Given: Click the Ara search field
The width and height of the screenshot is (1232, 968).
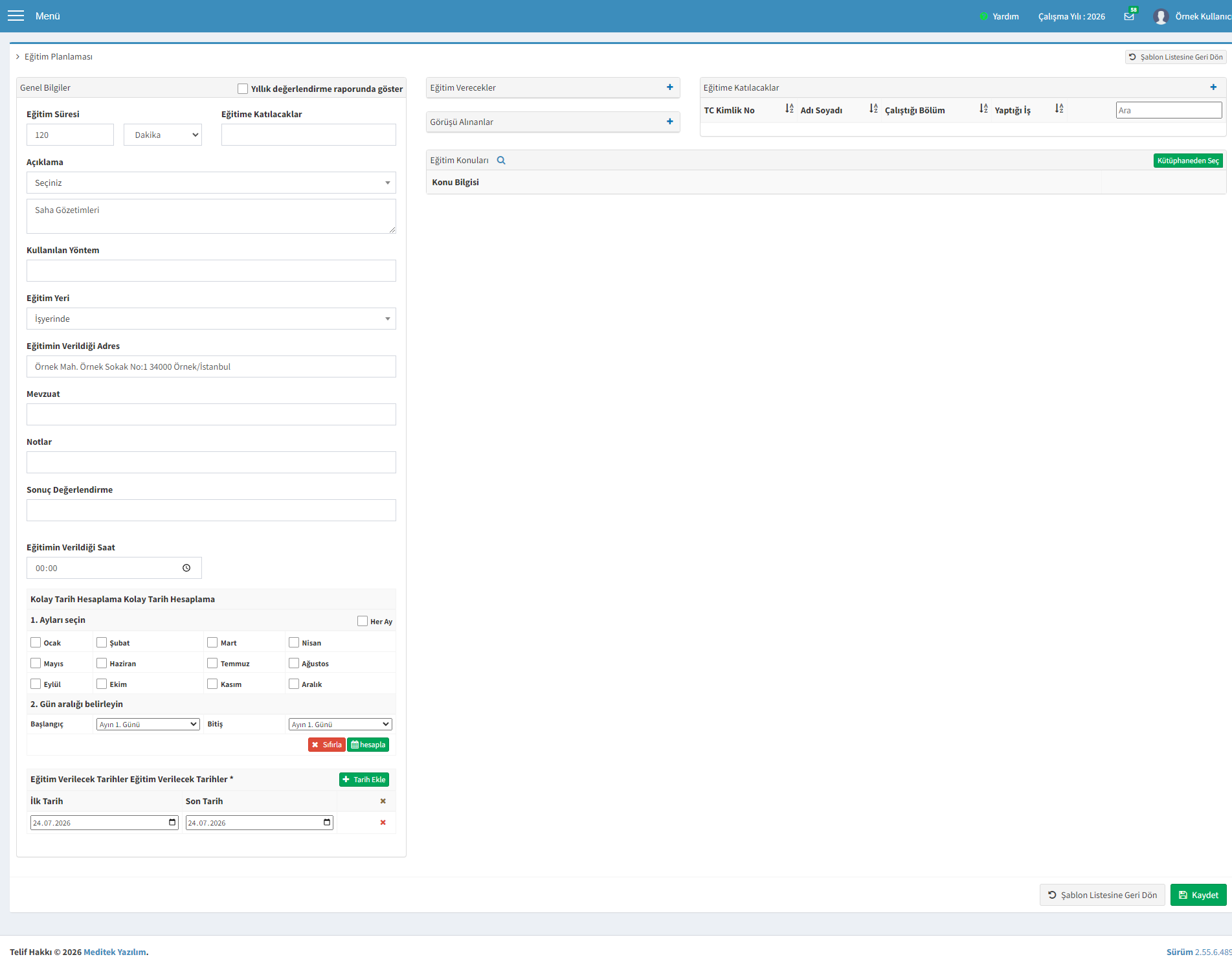Looking at the screenshot, I should pyautogui.click(x=1169, y=110).
